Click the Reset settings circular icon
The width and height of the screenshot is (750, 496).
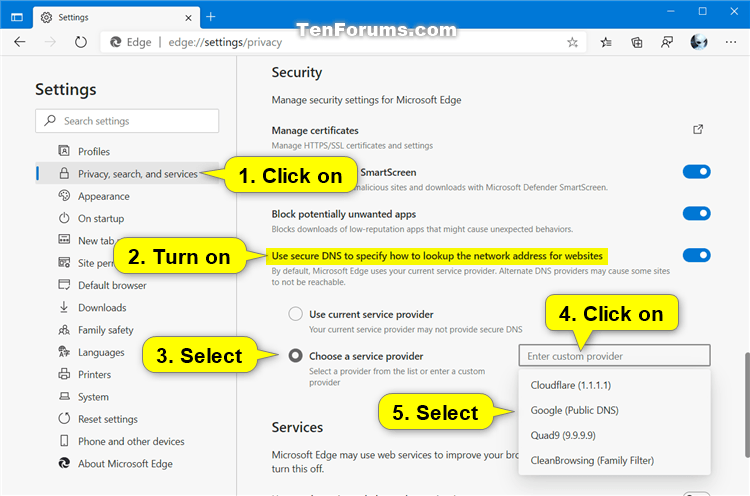pyautogui.click(x=64, y=419)
